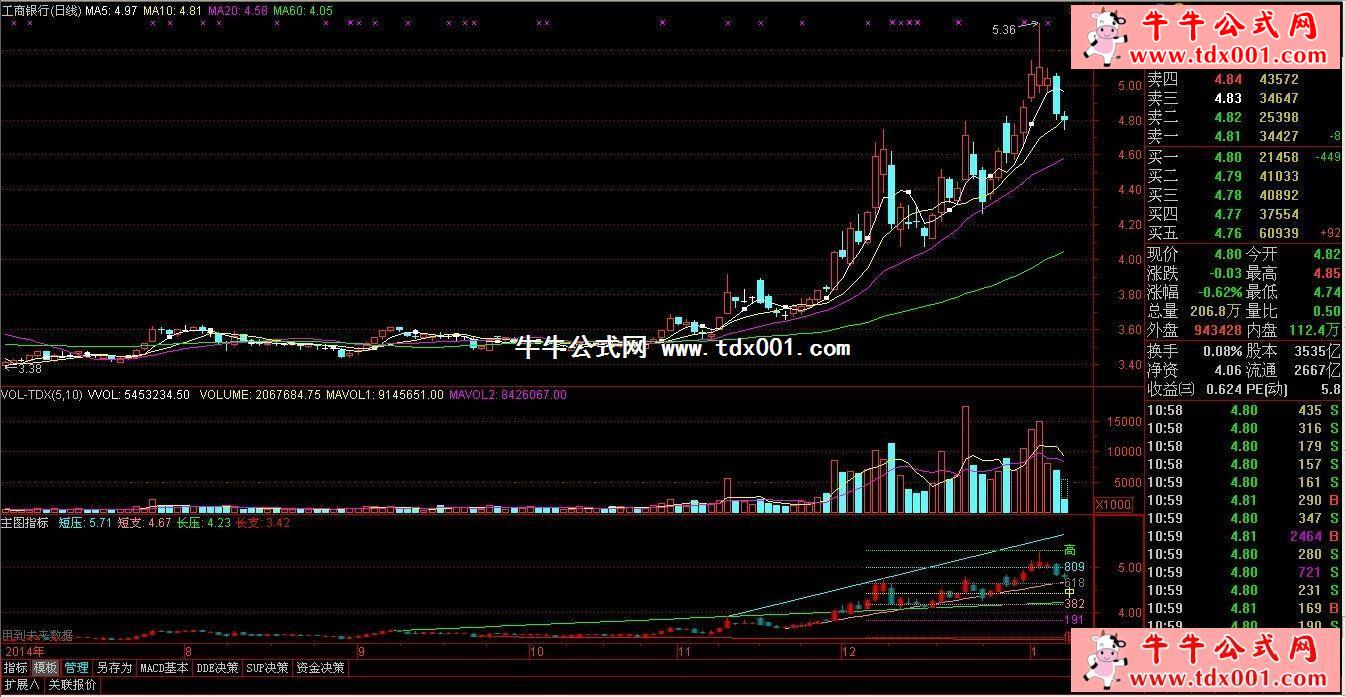Click the 买一 bid price 4.80 row
This screenshot has height=697, width=1345.
pos(1242,157)
